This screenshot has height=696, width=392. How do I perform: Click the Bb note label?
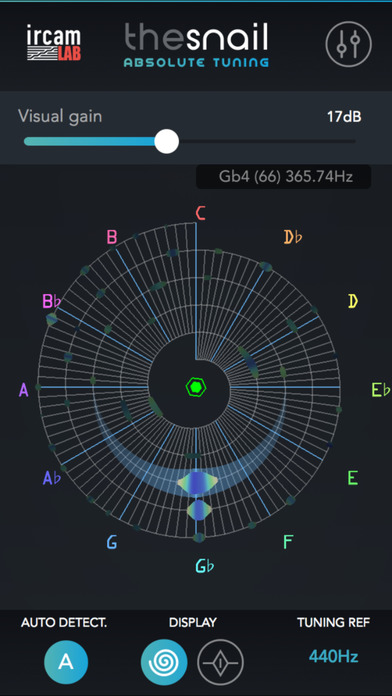pyautogui.click(x=51, y=302)
